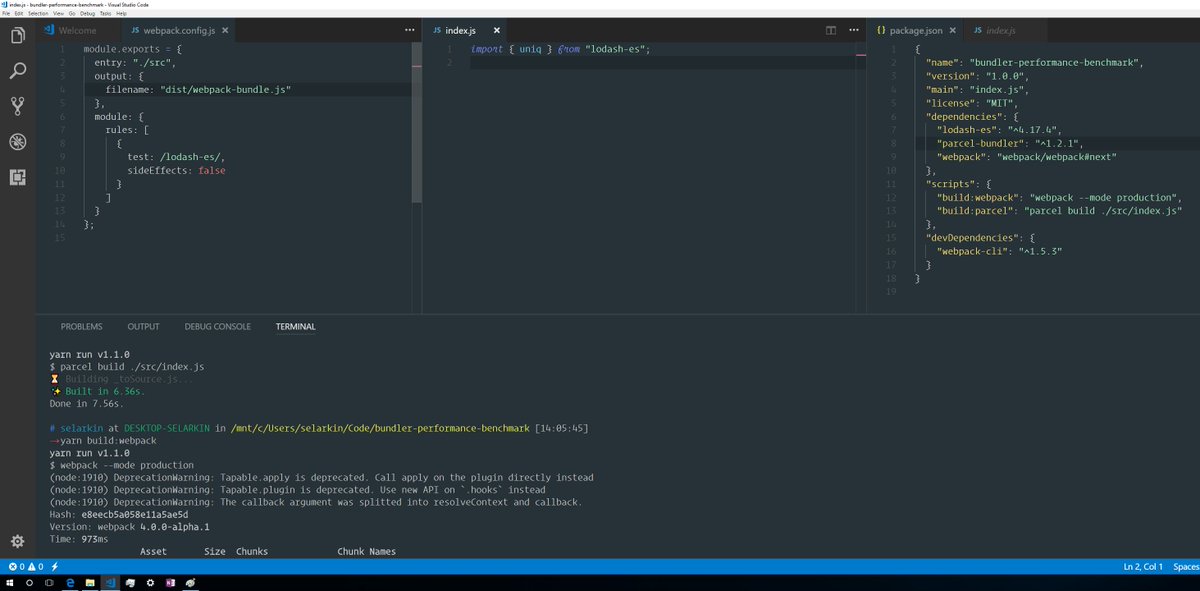This screenshot has width=1200, height=591.
Task: Open Task View on the taskbar
Action: coord(49,582)
